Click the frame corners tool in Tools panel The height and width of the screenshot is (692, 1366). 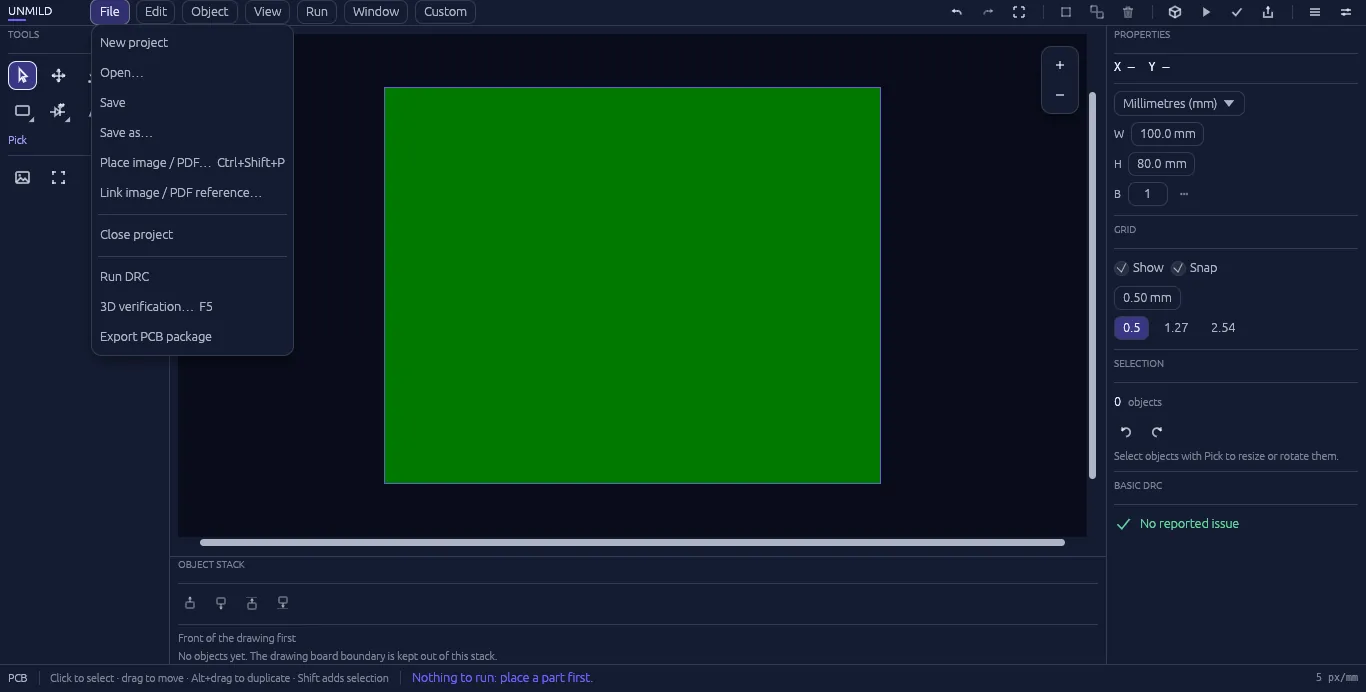[59, 177]
